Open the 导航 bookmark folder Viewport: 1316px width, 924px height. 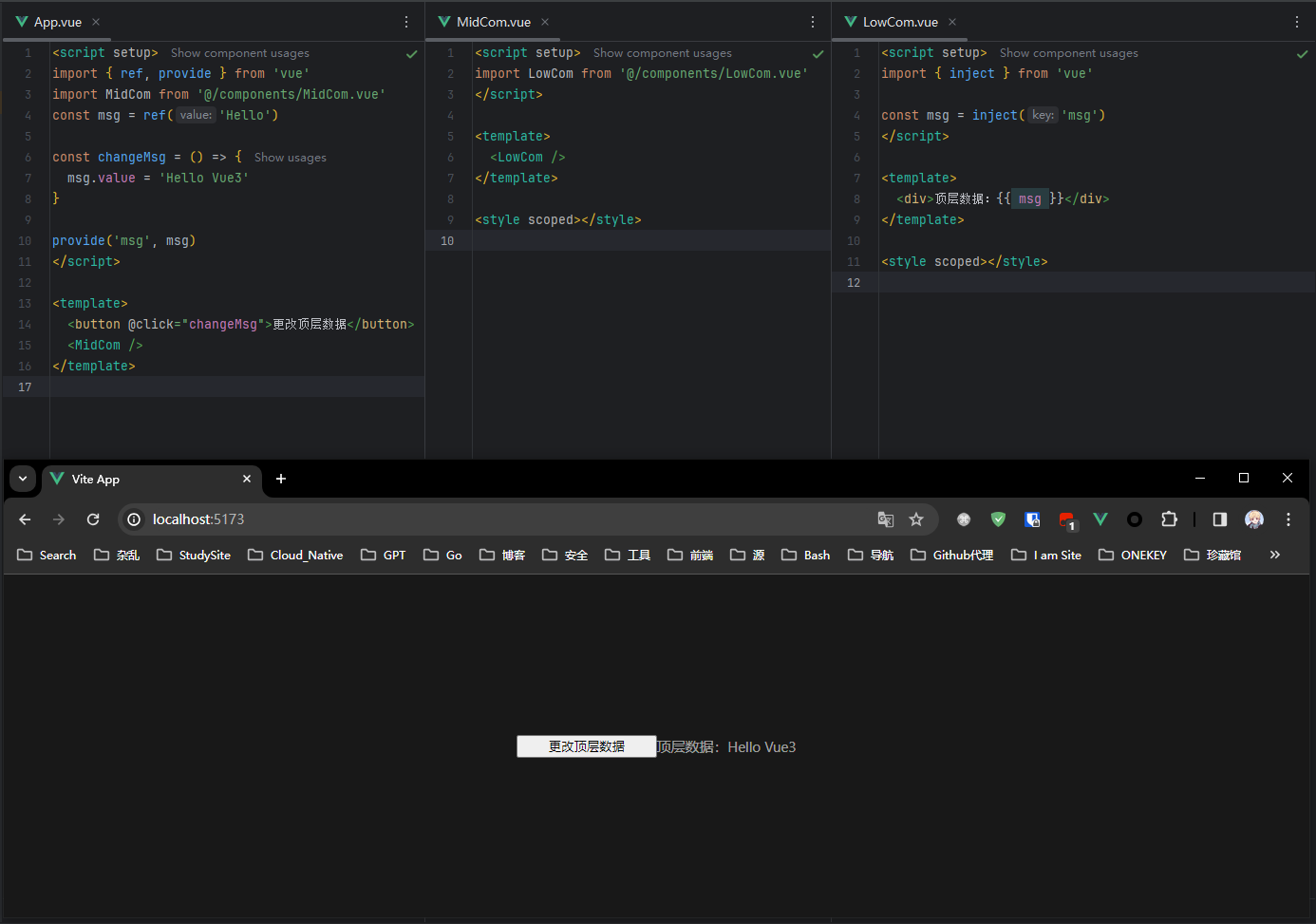[871, 555]
